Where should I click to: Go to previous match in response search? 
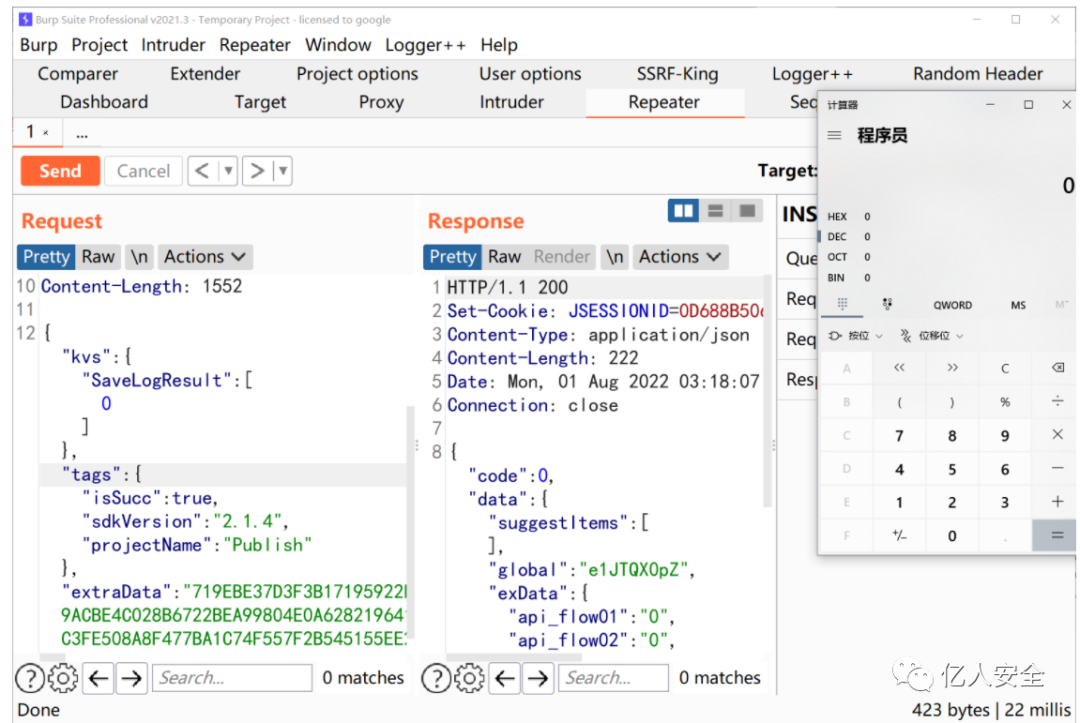[505, 678]
